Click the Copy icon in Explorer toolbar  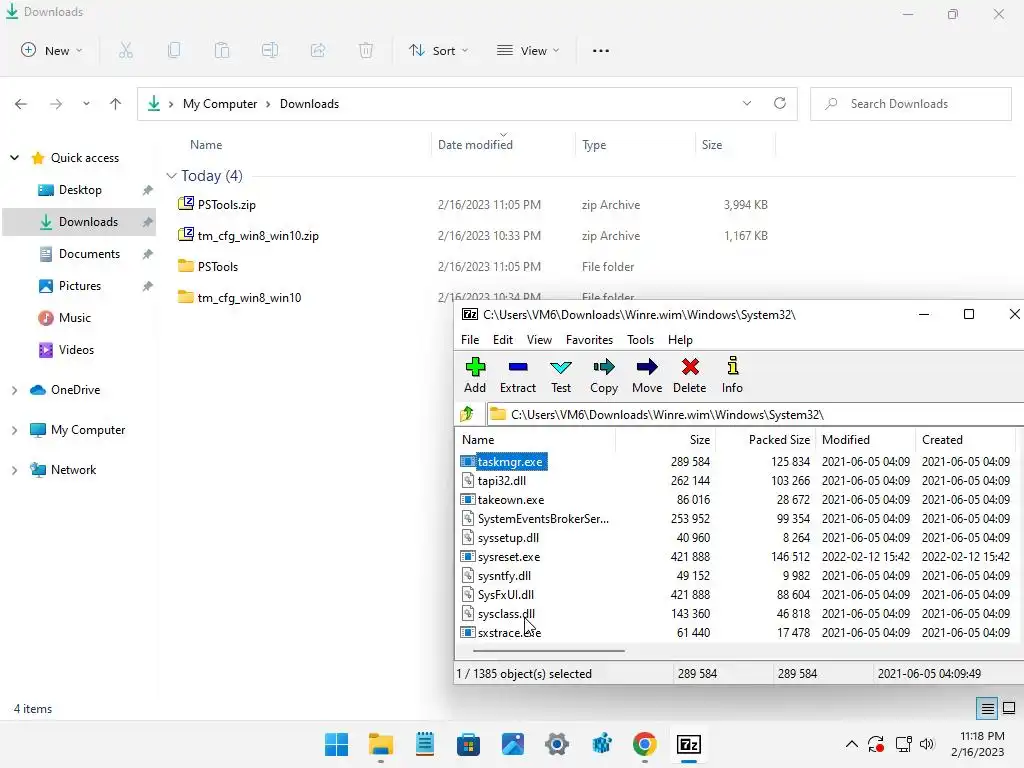click(174, 50)
